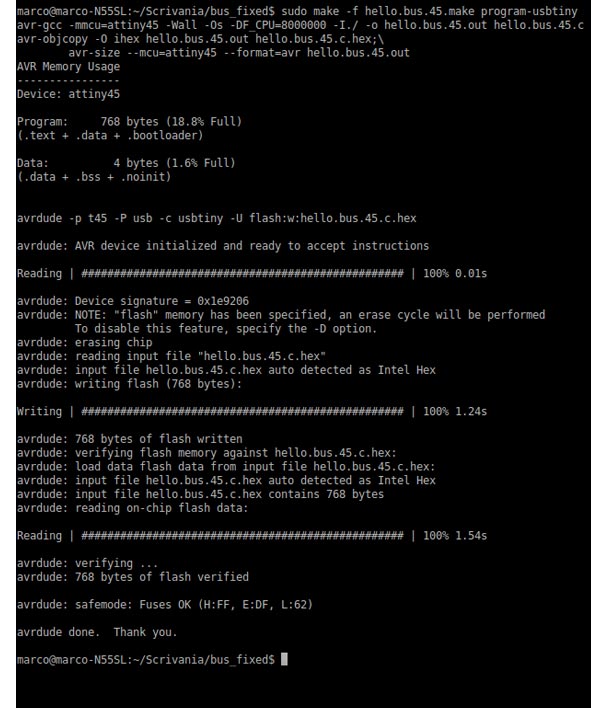The image size is (591, 708).
Task: Click the final shell prompt marco@marco-N55SL
Action: [145, 660]
